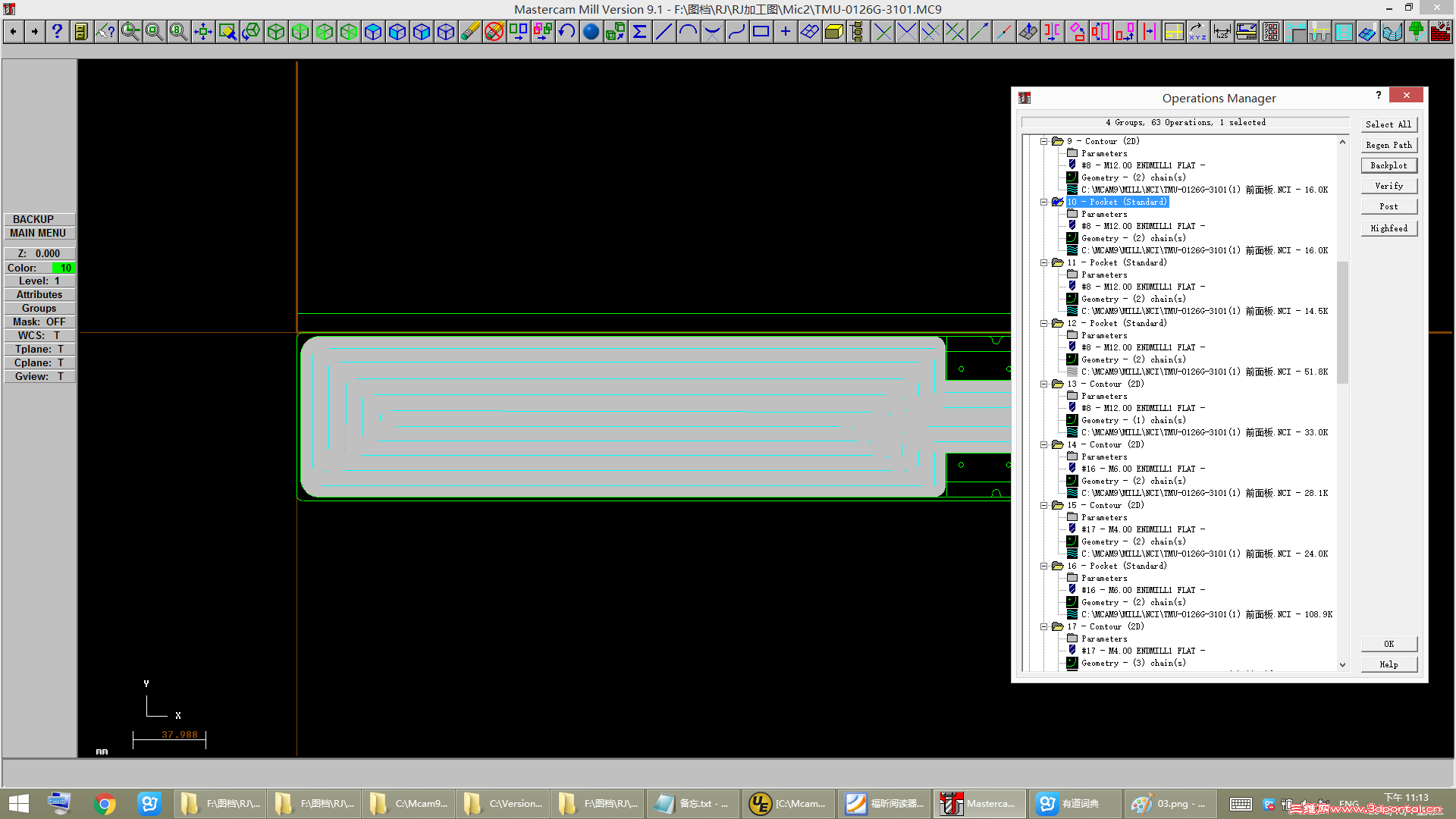Open the MAIN MENU panel
Image resolution: width=1456 pixels, height=819 pixels.
click(x=38, y=233)
